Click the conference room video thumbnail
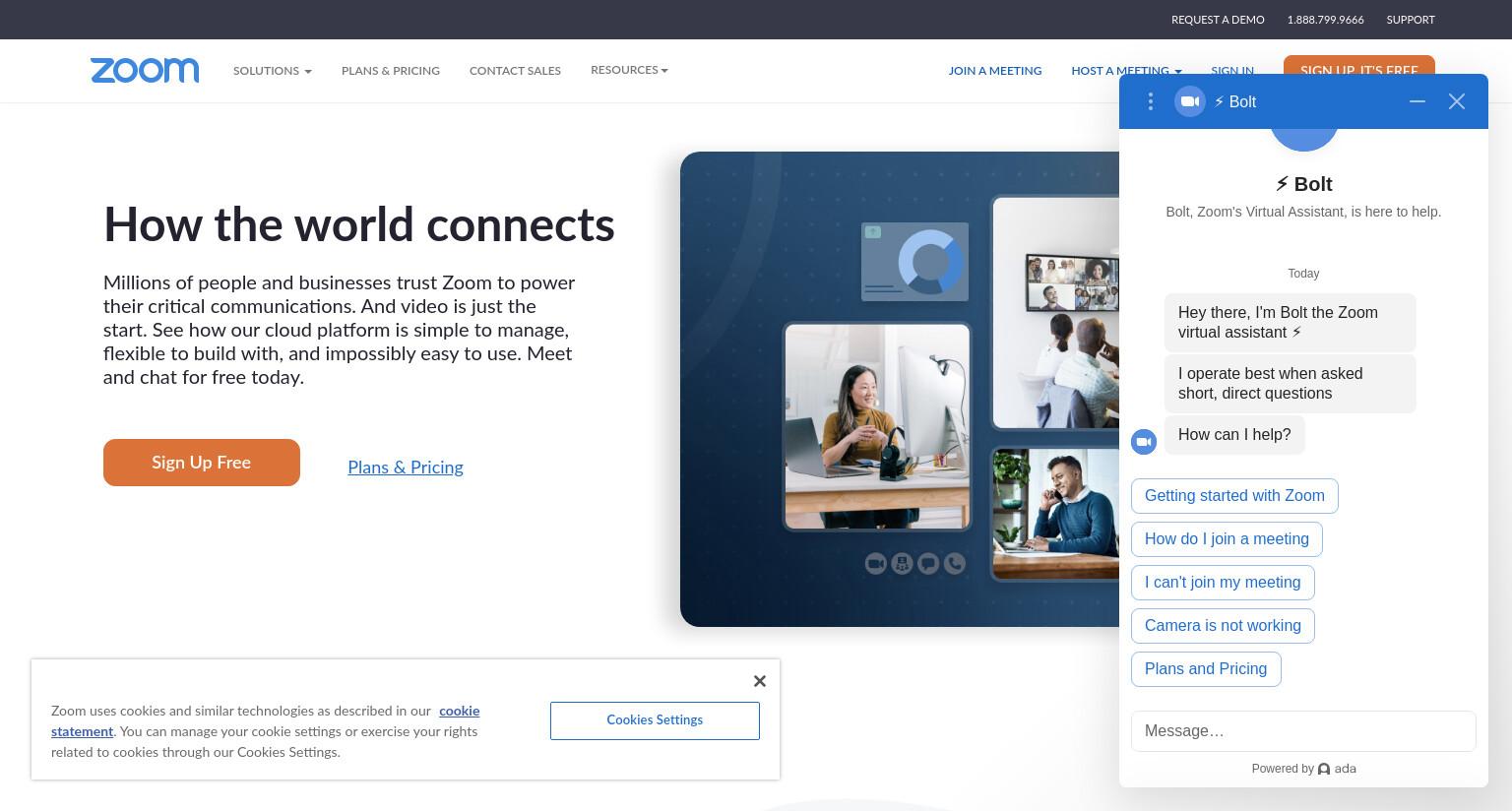 (x=1055, y=313)
